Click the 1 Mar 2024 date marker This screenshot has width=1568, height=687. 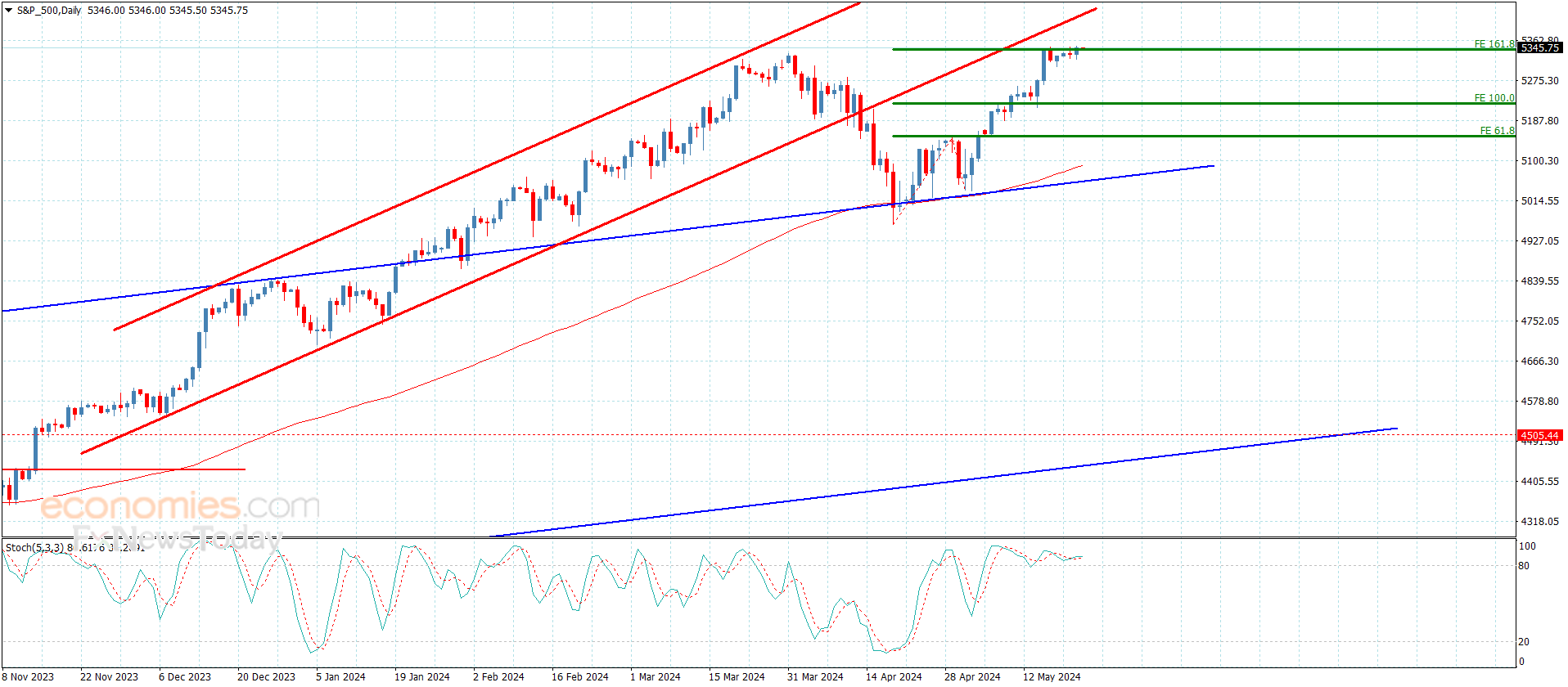(656, 676)
